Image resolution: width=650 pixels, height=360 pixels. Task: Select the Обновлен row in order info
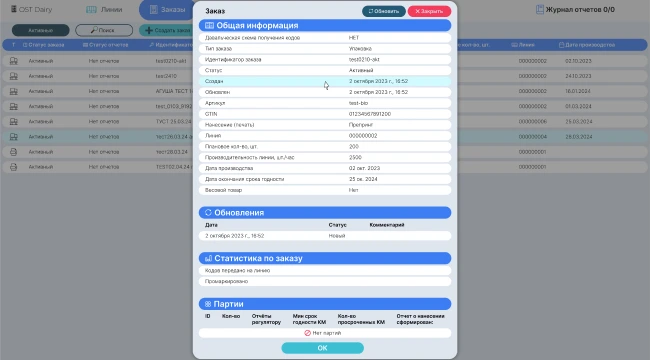325,92
